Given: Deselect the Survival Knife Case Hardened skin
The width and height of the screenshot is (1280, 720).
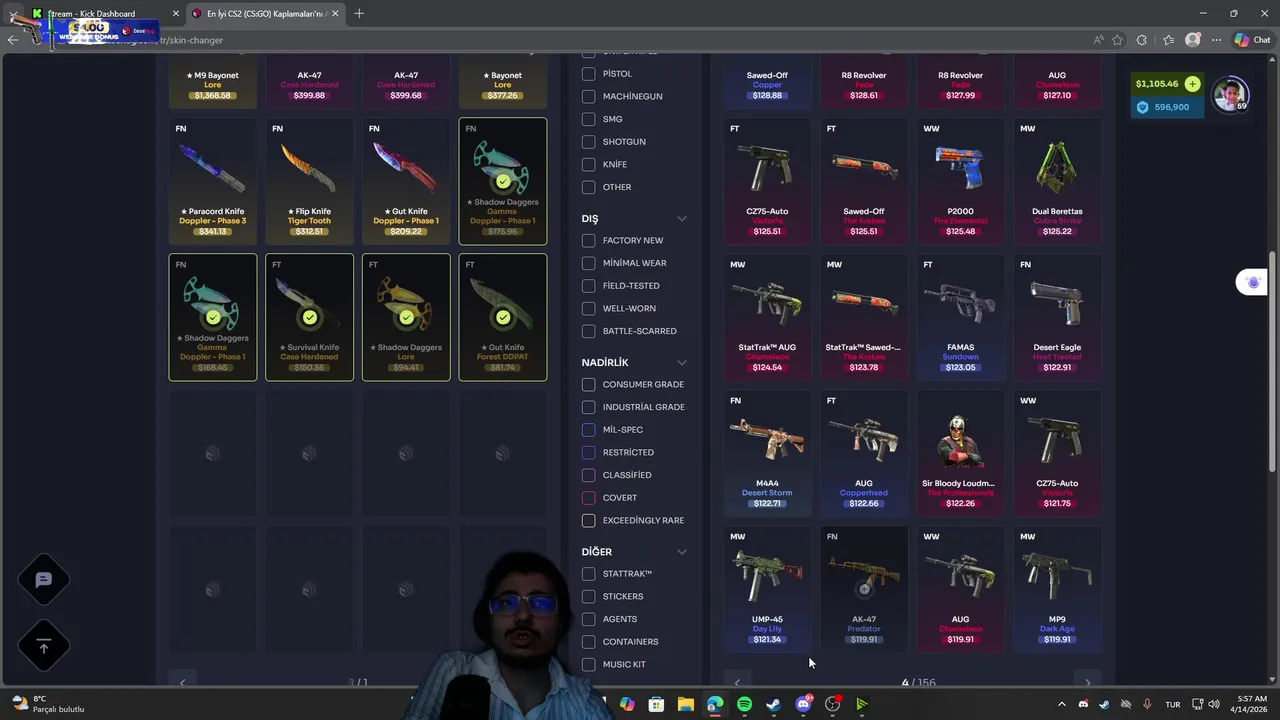Looking at the screenshot, I should (309, 317).
